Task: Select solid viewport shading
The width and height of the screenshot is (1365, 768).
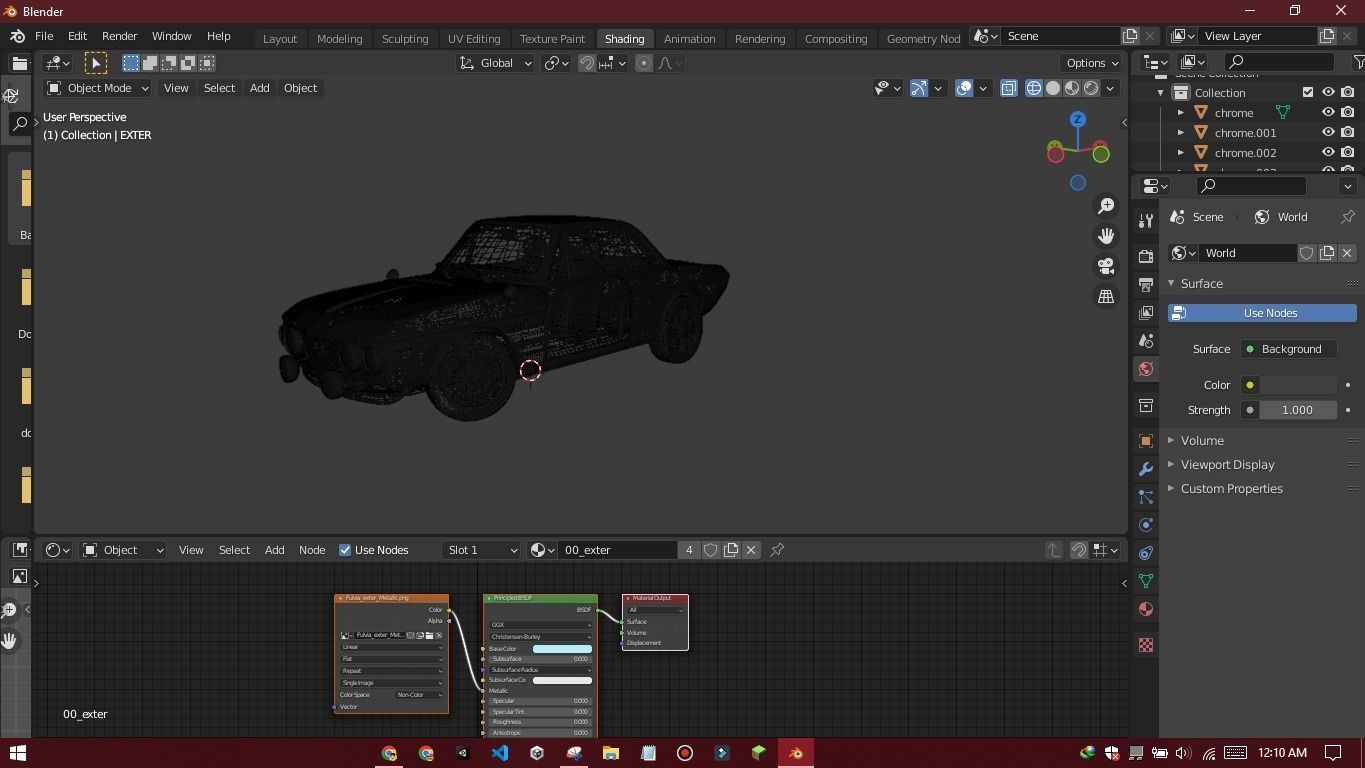Action: (1053, 88)
